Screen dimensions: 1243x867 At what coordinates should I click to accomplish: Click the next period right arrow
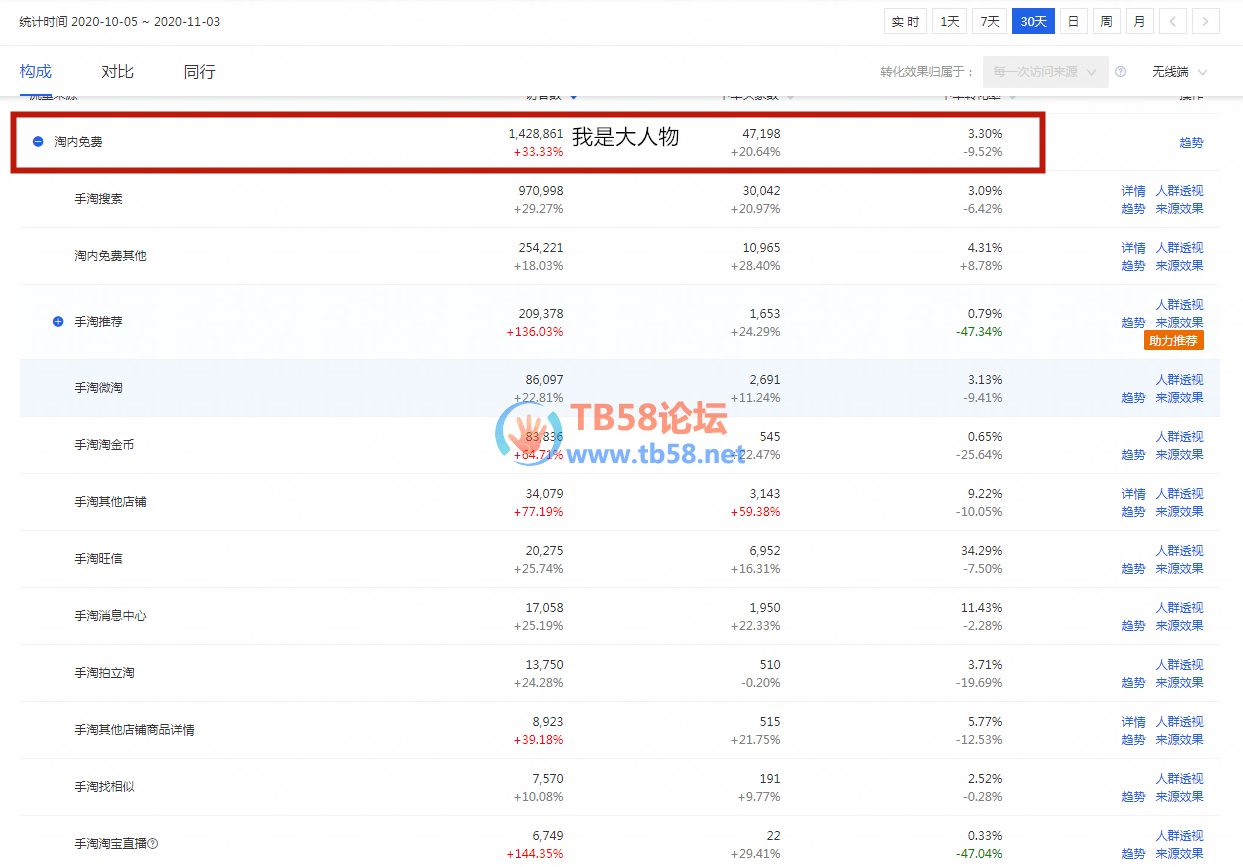(1206, 21)
